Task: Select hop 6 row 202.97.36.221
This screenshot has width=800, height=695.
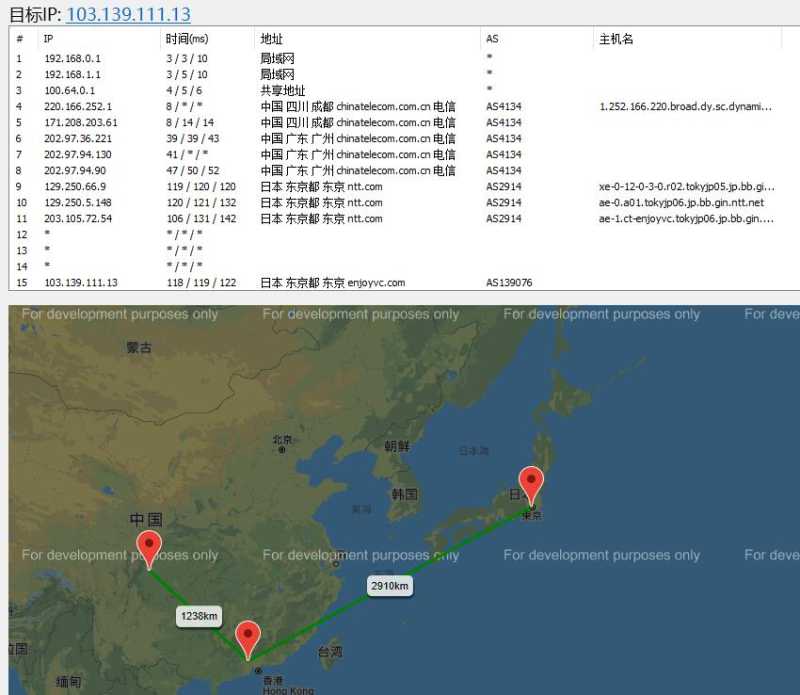Action: click(x=403, y=138)
